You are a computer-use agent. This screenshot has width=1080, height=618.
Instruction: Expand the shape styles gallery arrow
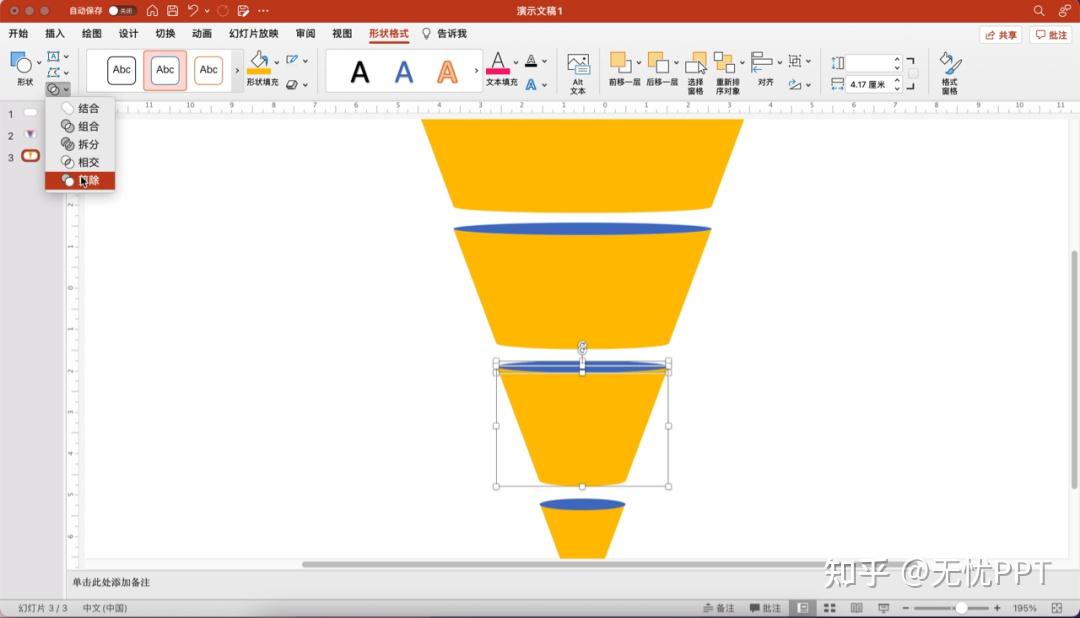point(237,70)
